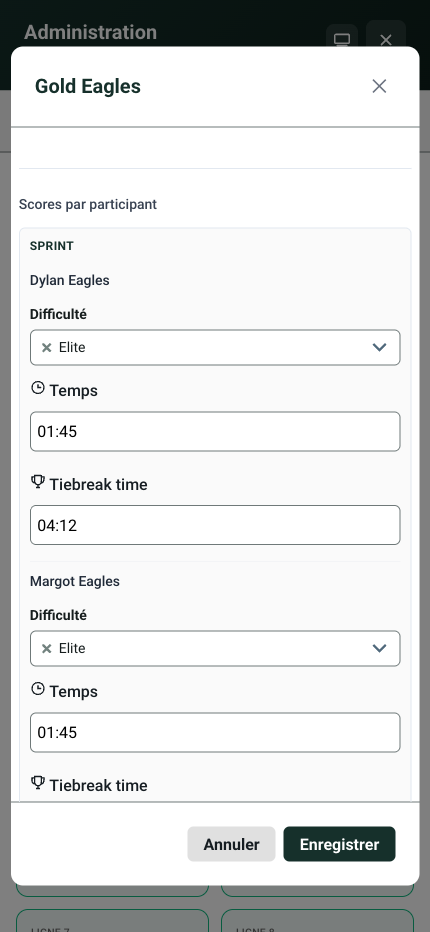Clear Elite difficulty for Margot Eagles
Viewport: 430px width, 932px height.
(x=46, y=648)
